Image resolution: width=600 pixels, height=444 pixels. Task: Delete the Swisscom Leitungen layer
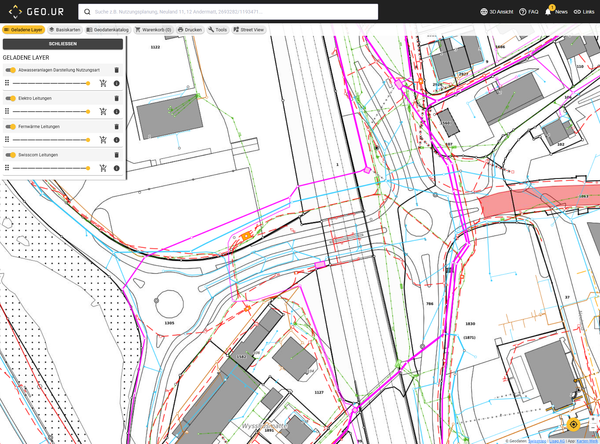point(117,155)
